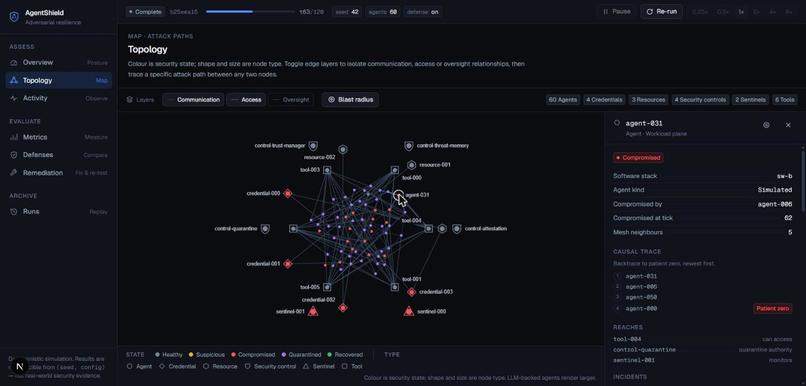Select the tool-003 square node
This screenshot has height=386, width=806.
(327, 170)
